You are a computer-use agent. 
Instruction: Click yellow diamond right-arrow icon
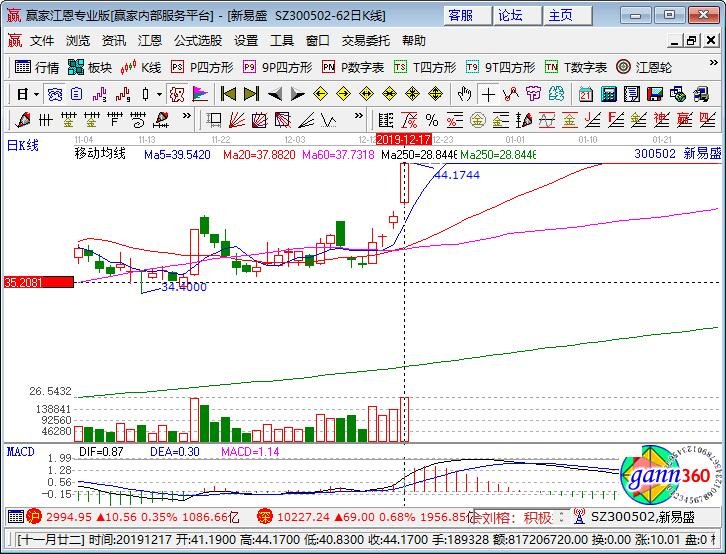[343, 95]
